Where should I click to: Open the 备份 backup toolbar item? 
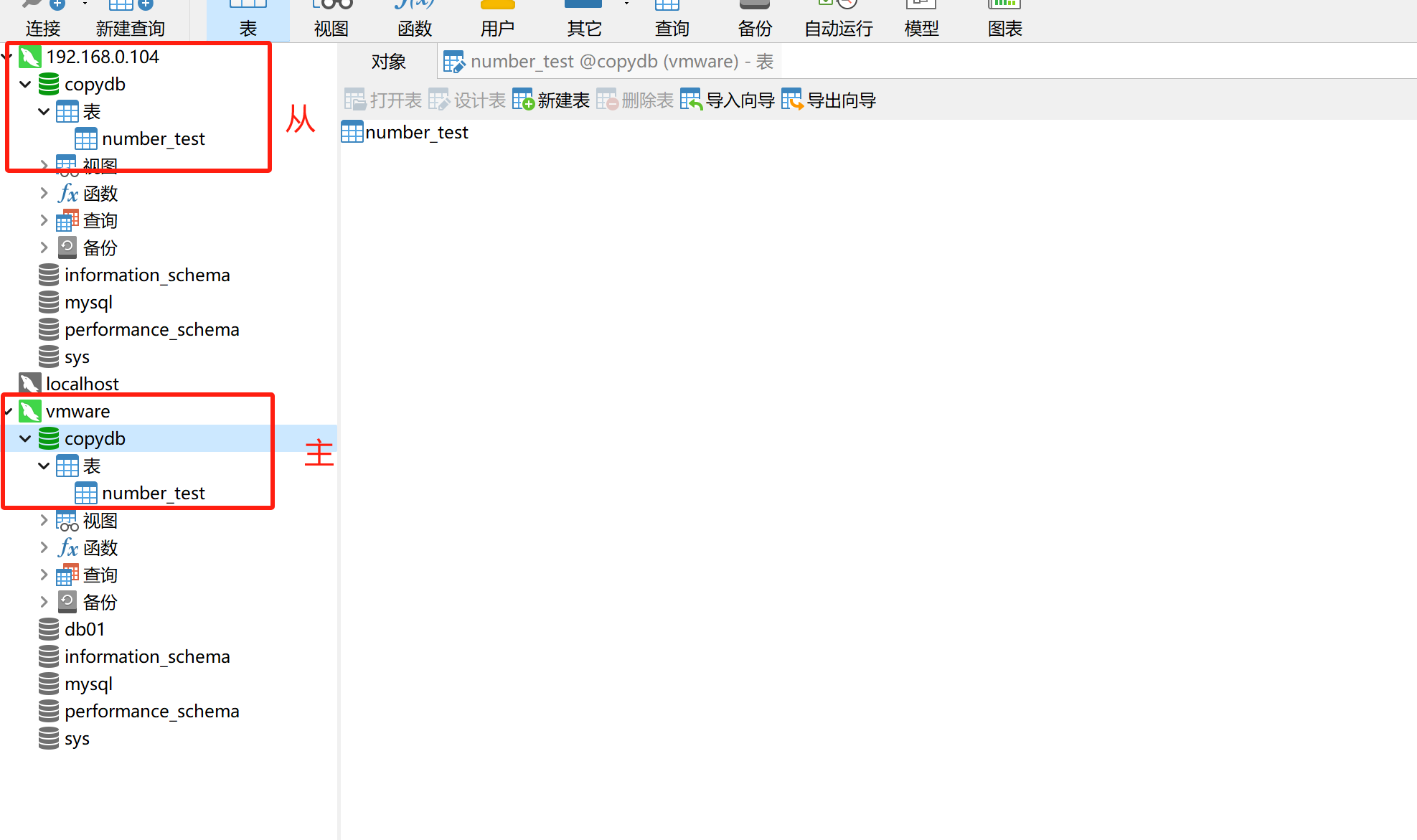(755, 19)
